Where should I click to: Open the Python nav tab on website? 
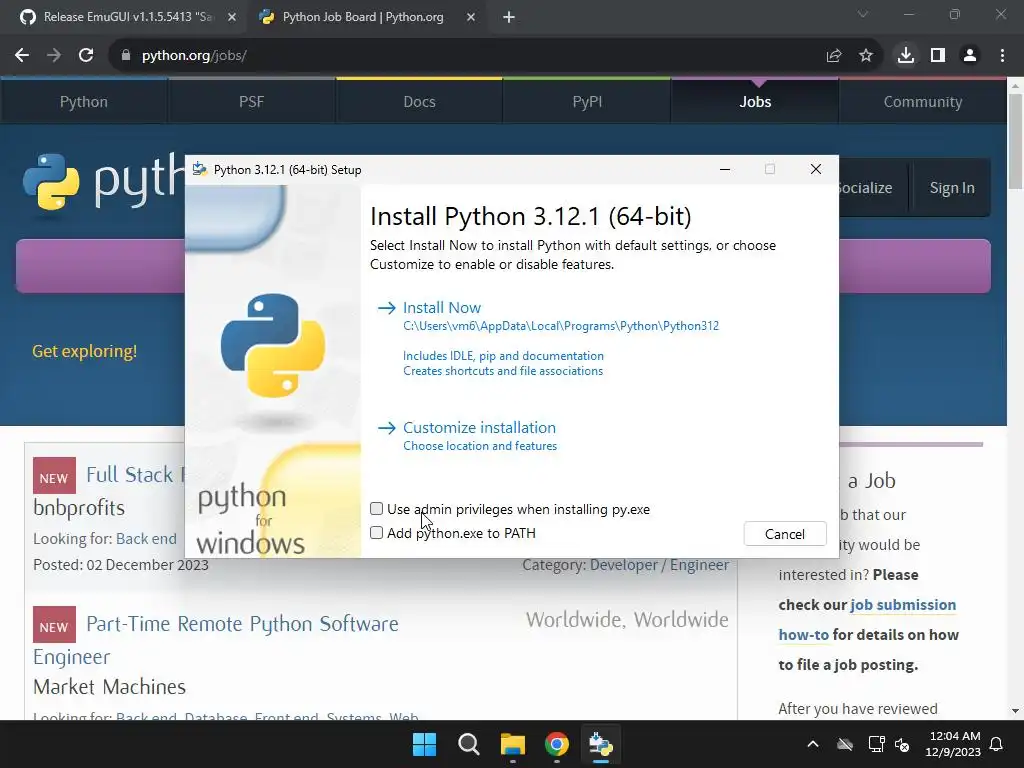pos(84,102)
